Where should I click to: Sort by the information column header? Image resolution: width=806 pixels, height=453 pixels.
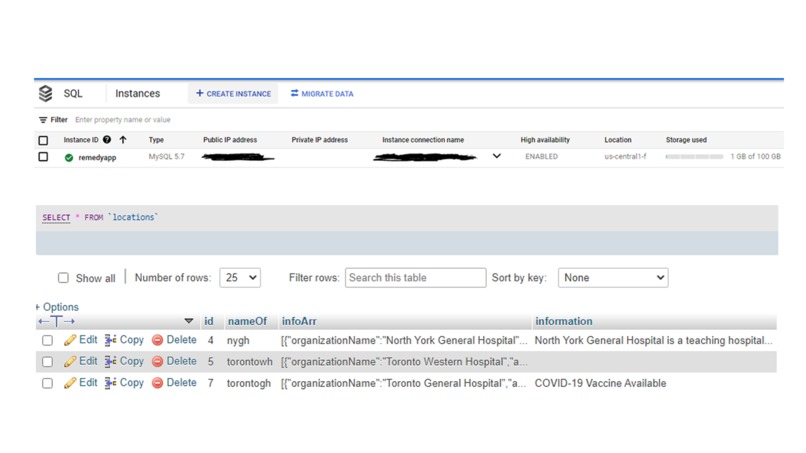(x=564, y=321)
